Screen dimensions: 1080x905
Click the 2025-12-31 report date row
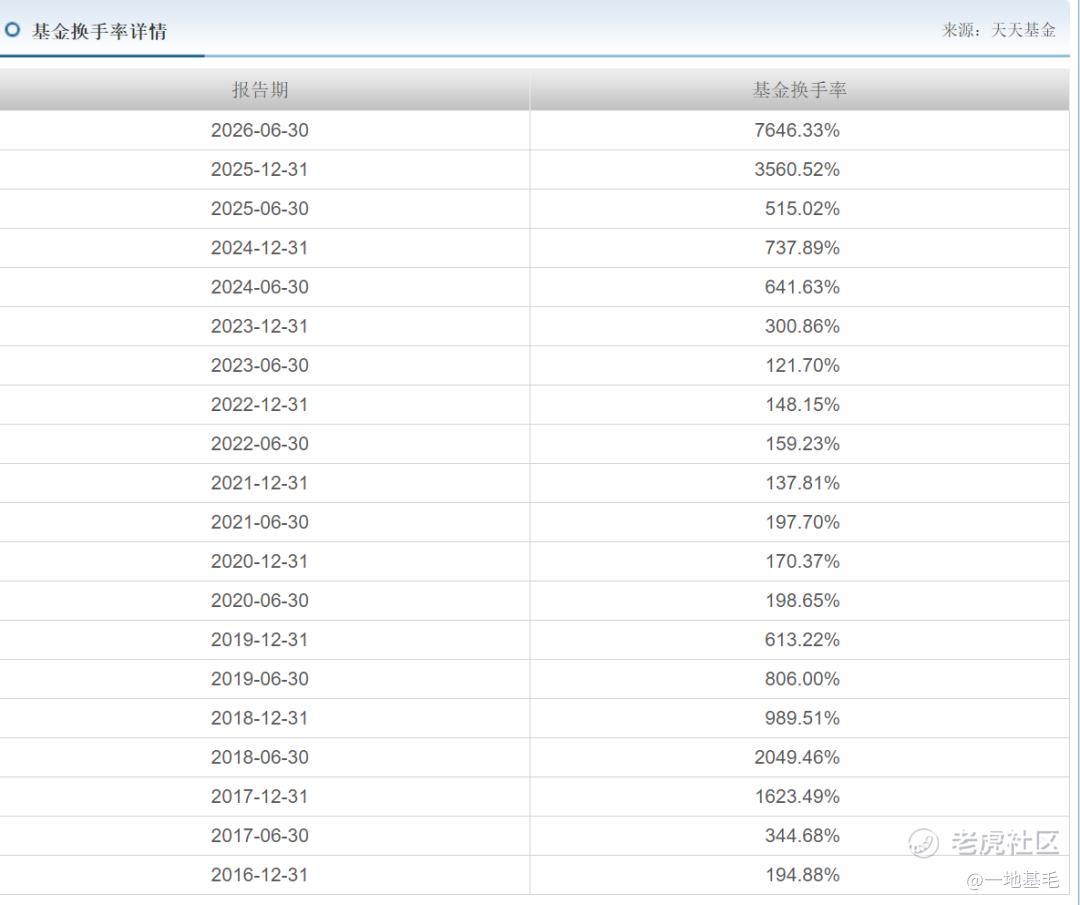tap(534, 169)
